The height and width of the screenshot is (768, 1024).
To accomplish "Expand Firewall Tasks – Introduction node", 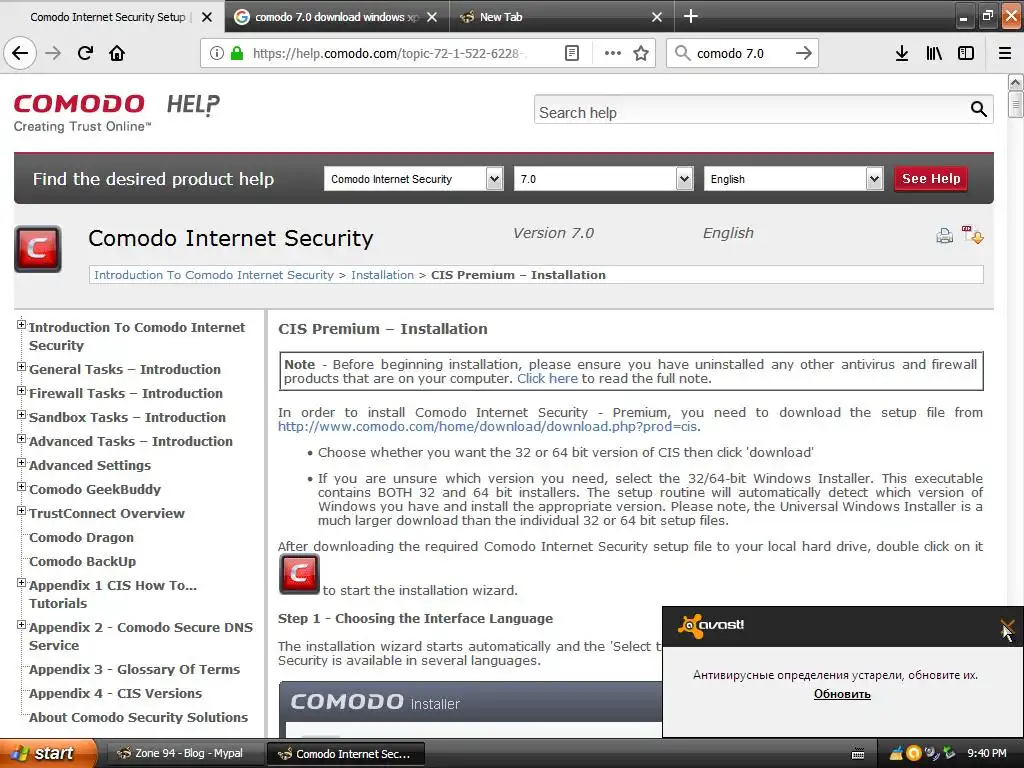I will point(22,391).
